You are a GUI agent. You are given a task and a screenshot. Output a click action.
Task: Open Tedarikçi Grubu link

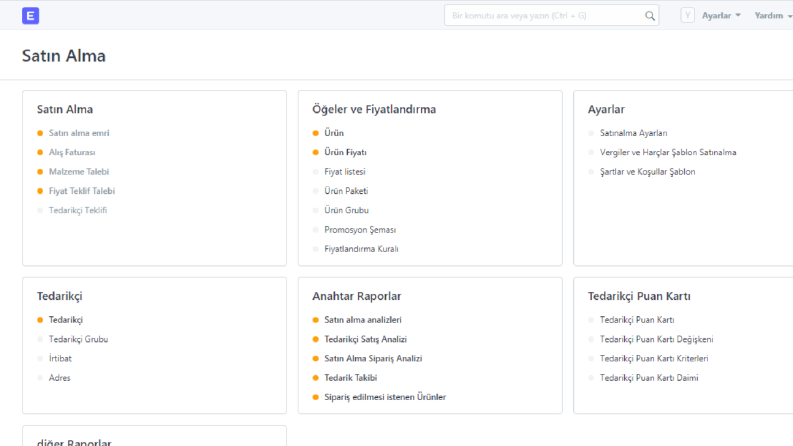(78, 339)
